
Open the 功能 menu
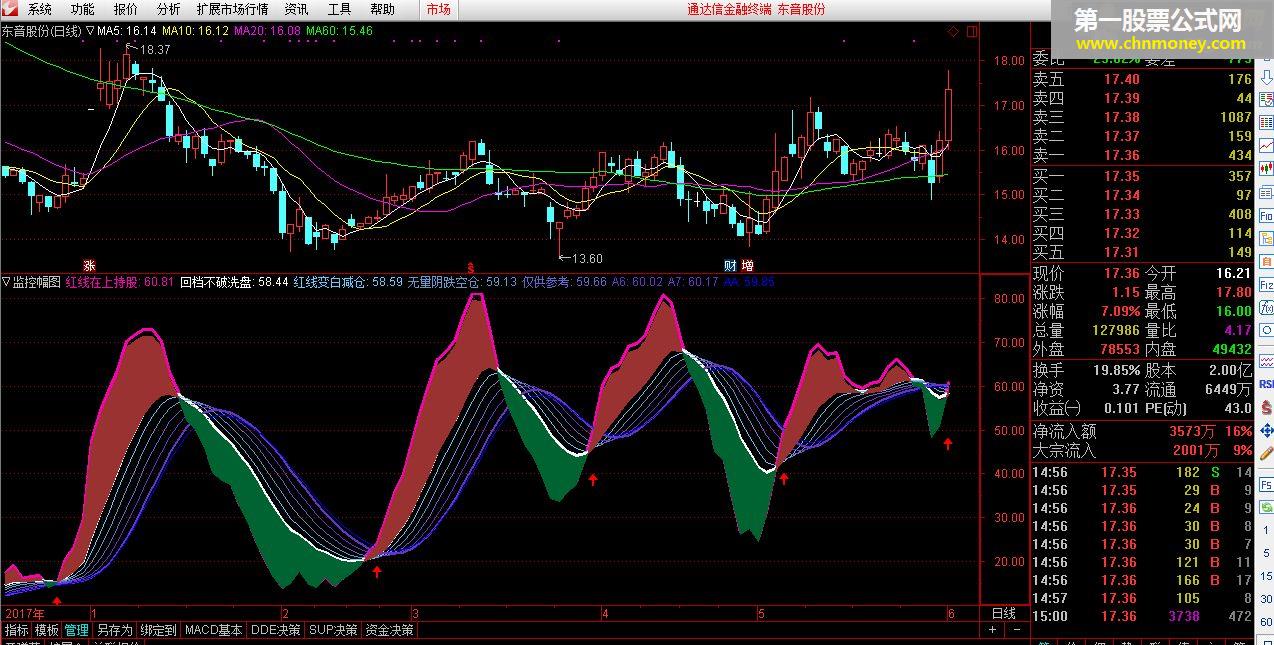coord(82,9)
